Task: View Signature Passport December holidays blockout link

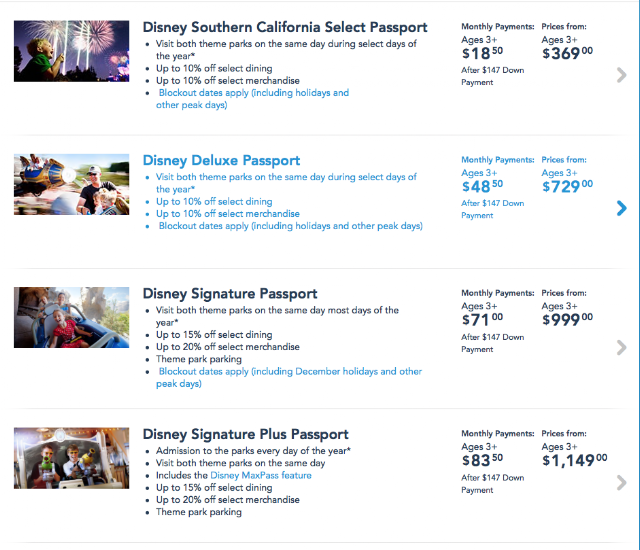Action: [x=289, y=377]
